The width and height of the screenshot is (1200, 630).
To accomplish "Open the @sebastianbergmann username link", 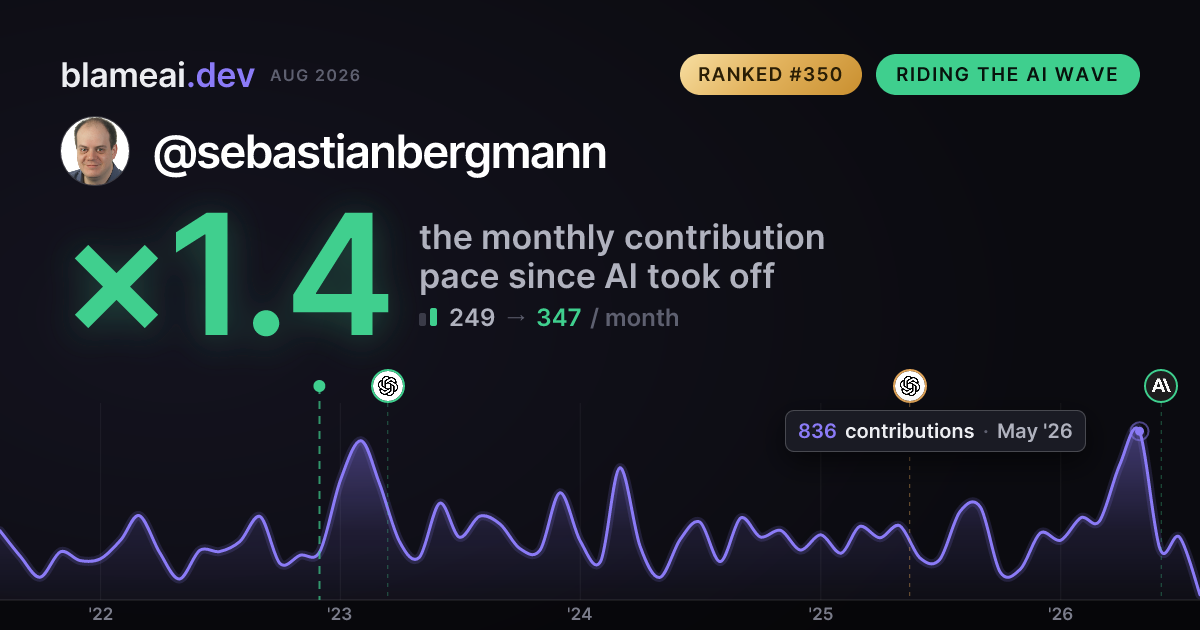I will 380,153.
